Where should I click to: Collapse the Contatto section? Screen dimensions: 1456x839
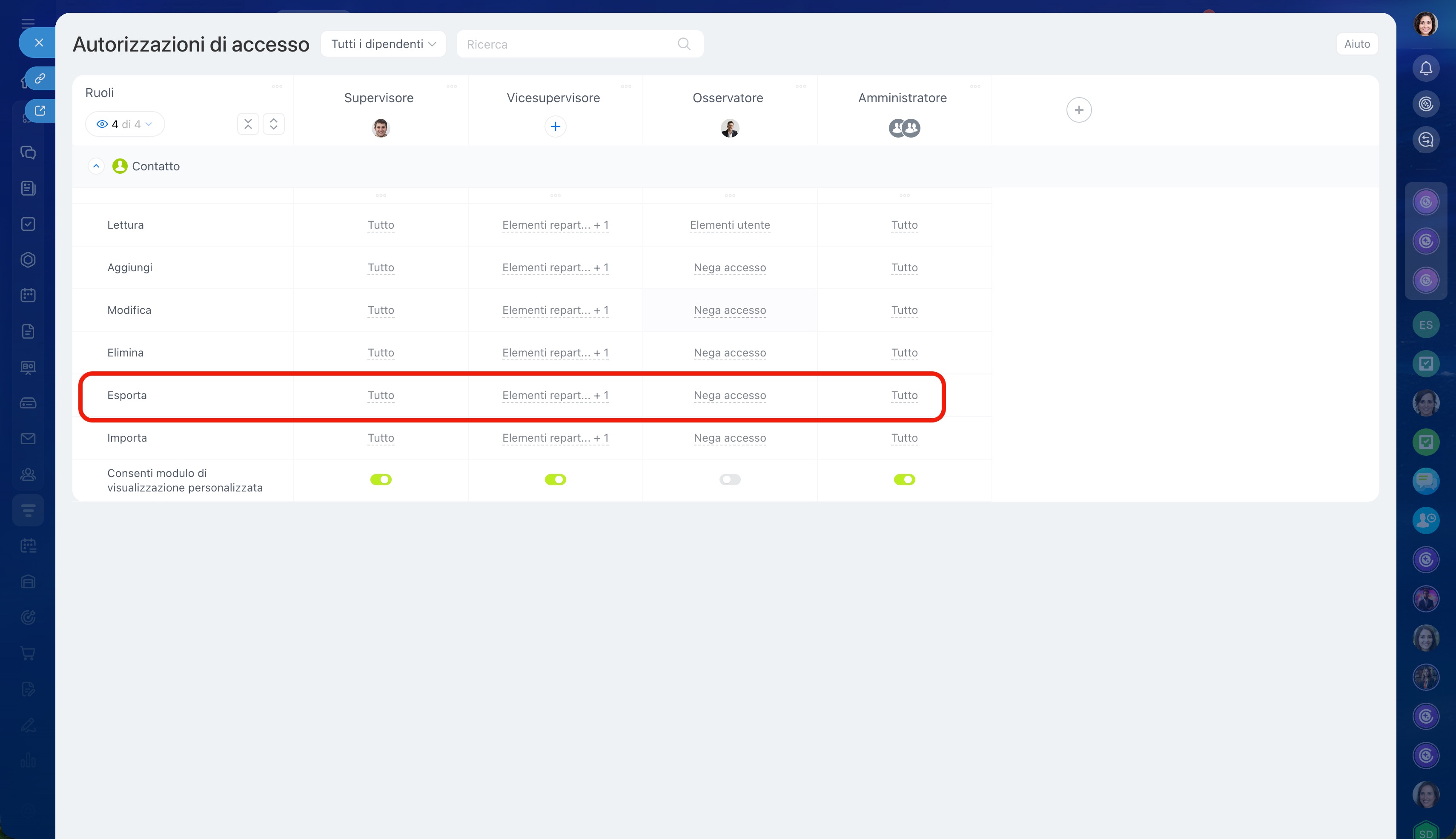pos(96,166)
